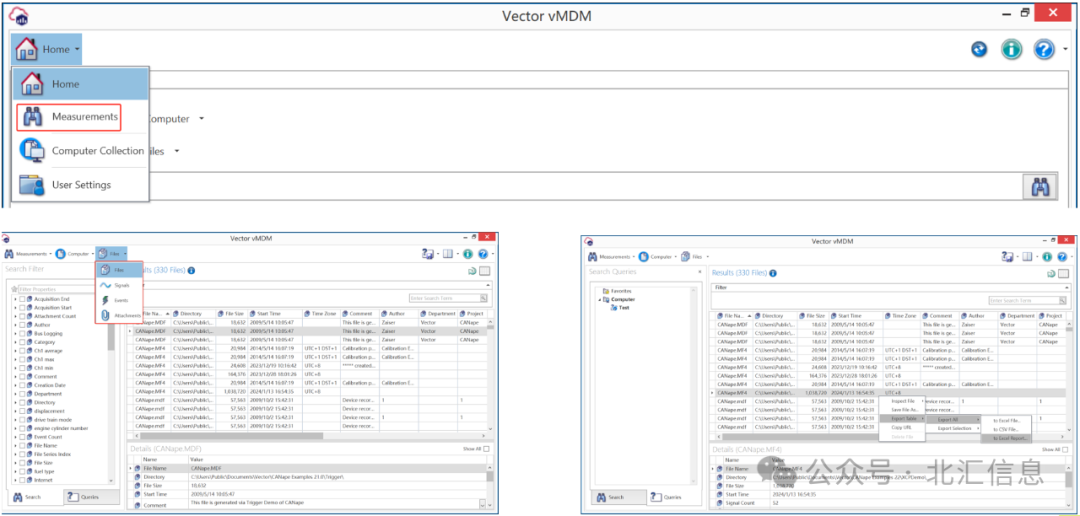Viewport: 1080px width, 516px height.
Task: Select Attachments in the bottom-left Files dropdown
Action: click(119, 316)
